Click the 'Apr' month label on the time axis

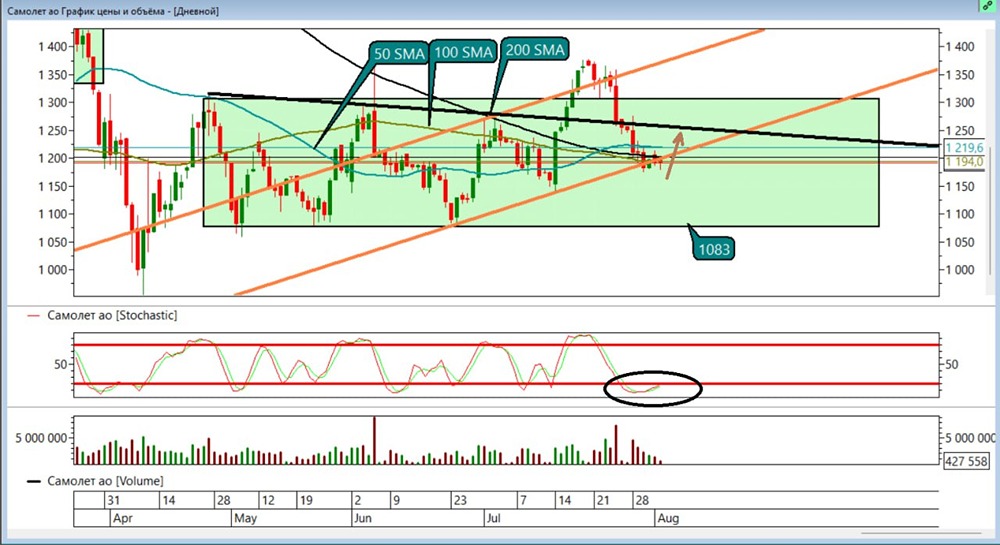(x=122, y=518)
